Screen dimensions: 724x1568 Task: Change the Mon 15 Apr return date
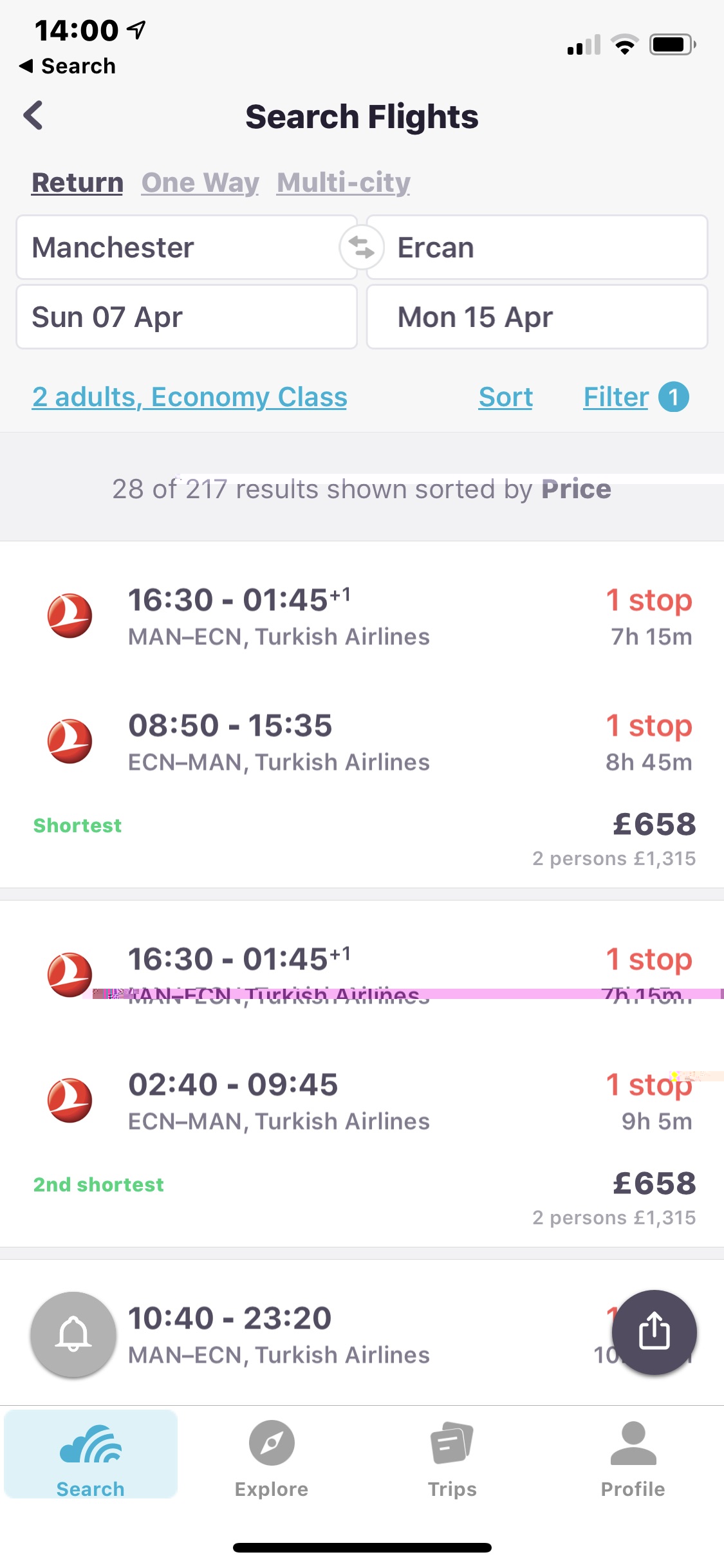(x=537, y=317)
